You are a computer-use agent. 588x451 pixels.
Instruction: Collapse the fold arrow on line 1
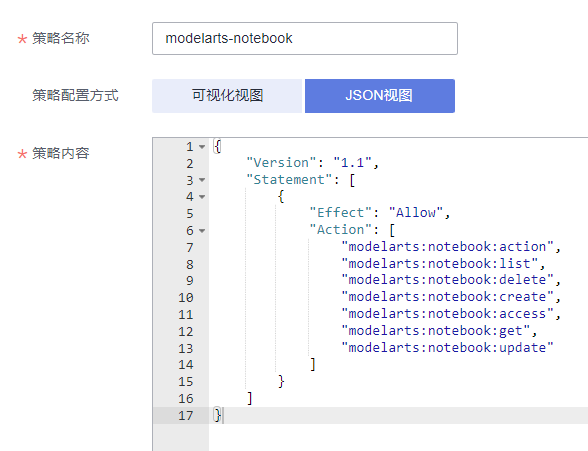pos(202,147)
